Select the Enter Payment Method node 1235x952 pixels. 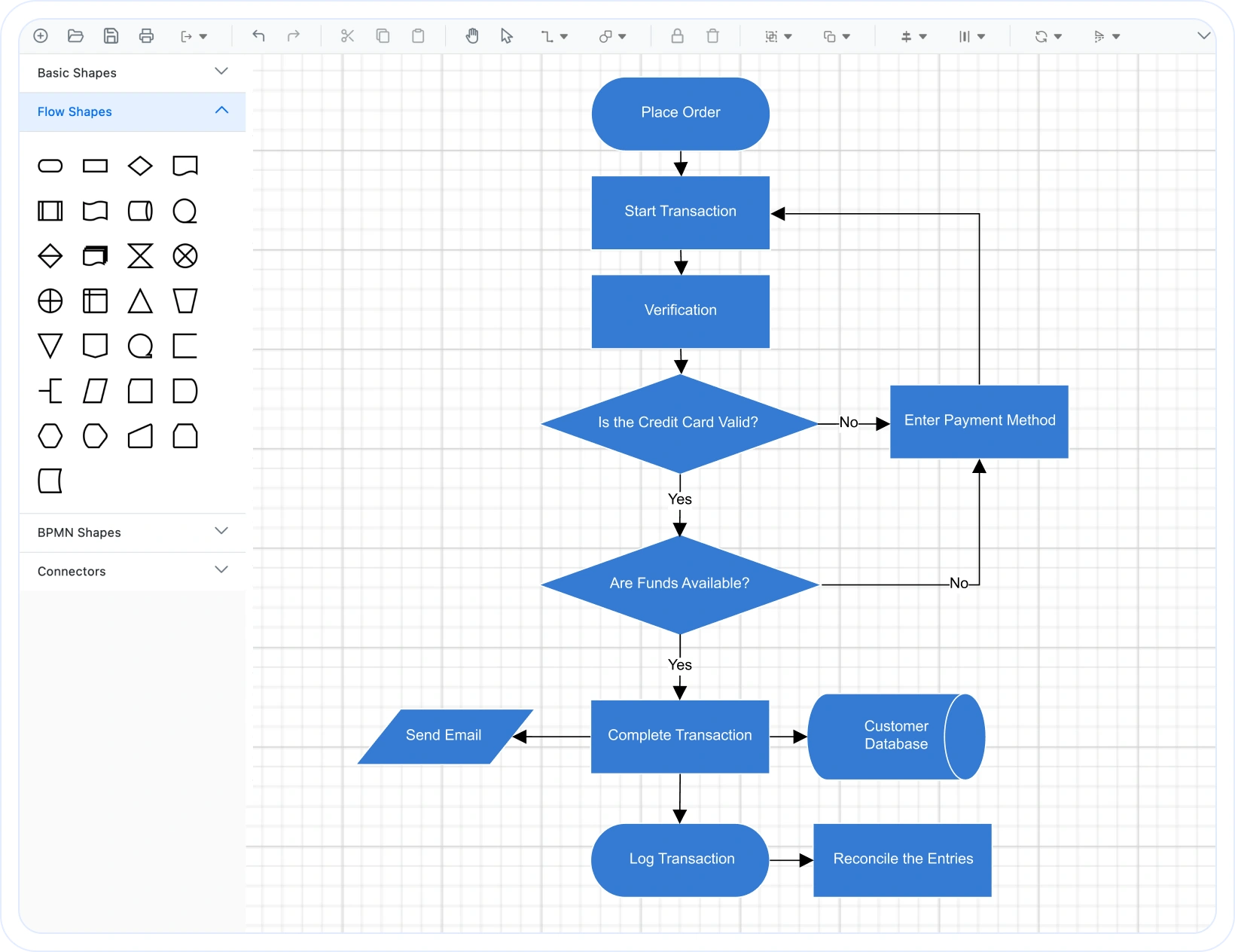tap(979, 421)
